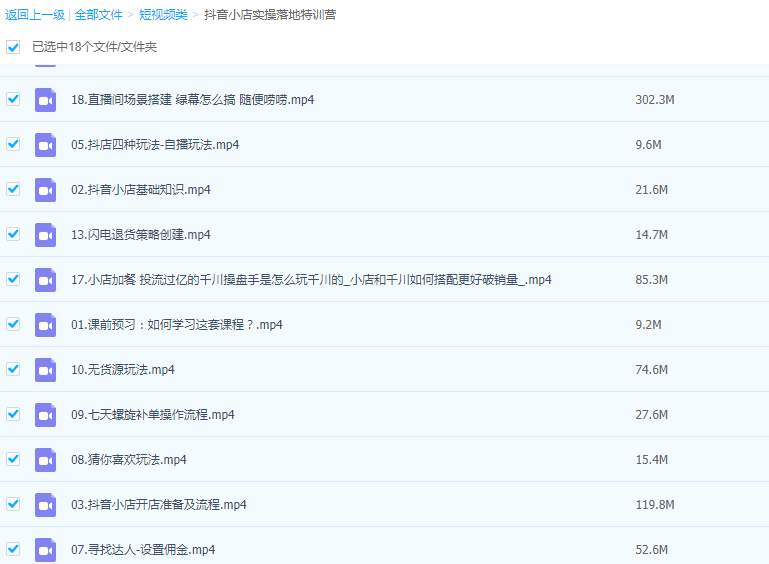Open file 10.无货源玩法.mp4
The image size is (769, 564).
point(123,370)
